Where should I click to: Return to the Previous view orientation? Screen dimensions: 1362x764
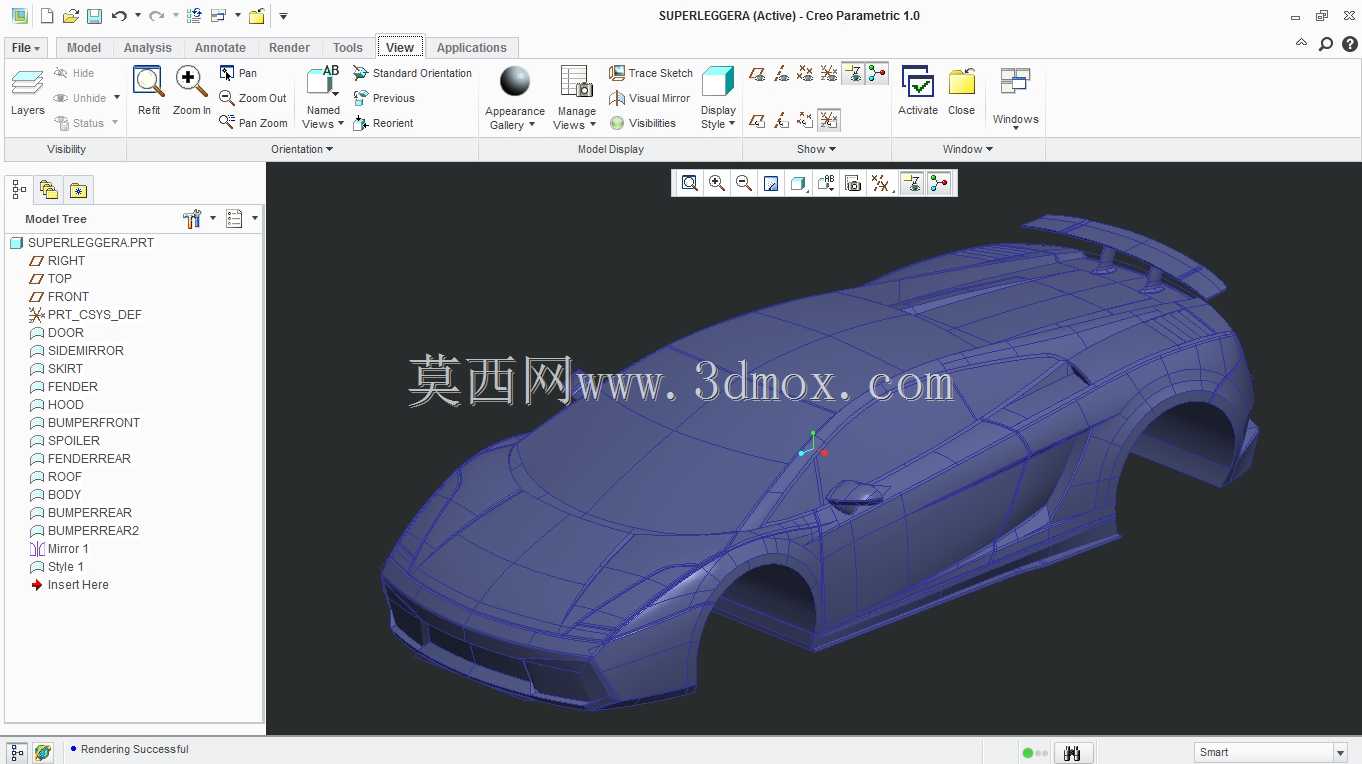point(384,98)
